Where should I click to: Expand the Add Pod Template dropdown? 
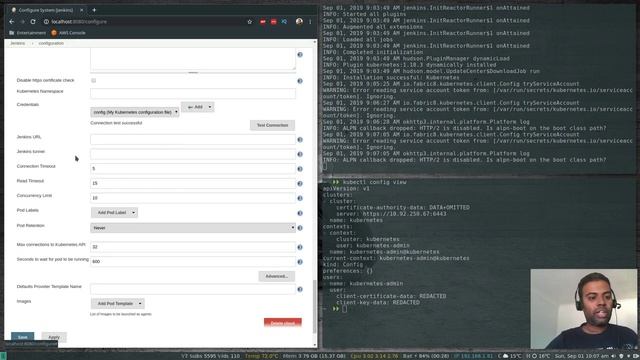point(118,304)
